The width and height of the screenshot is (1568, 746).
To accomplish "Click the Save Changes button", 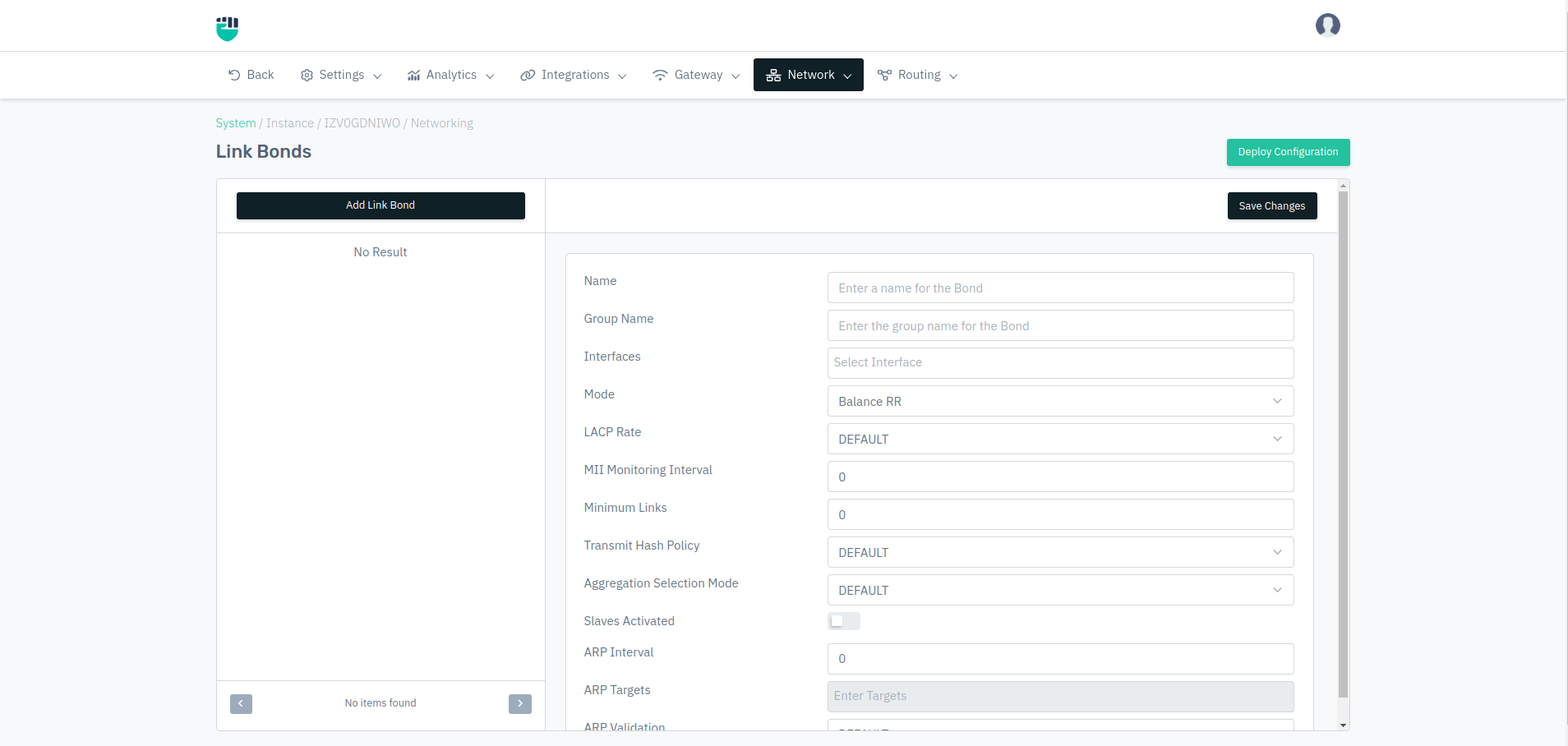I will (1271, 206).
